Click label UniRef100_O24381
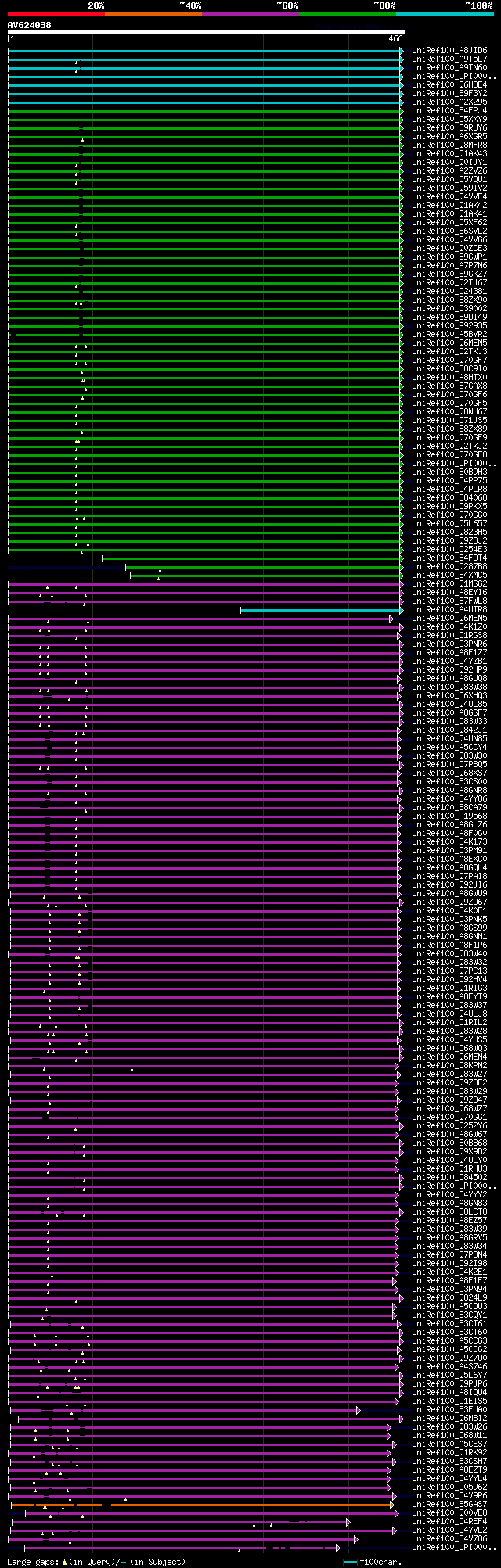 click(449, 291)
